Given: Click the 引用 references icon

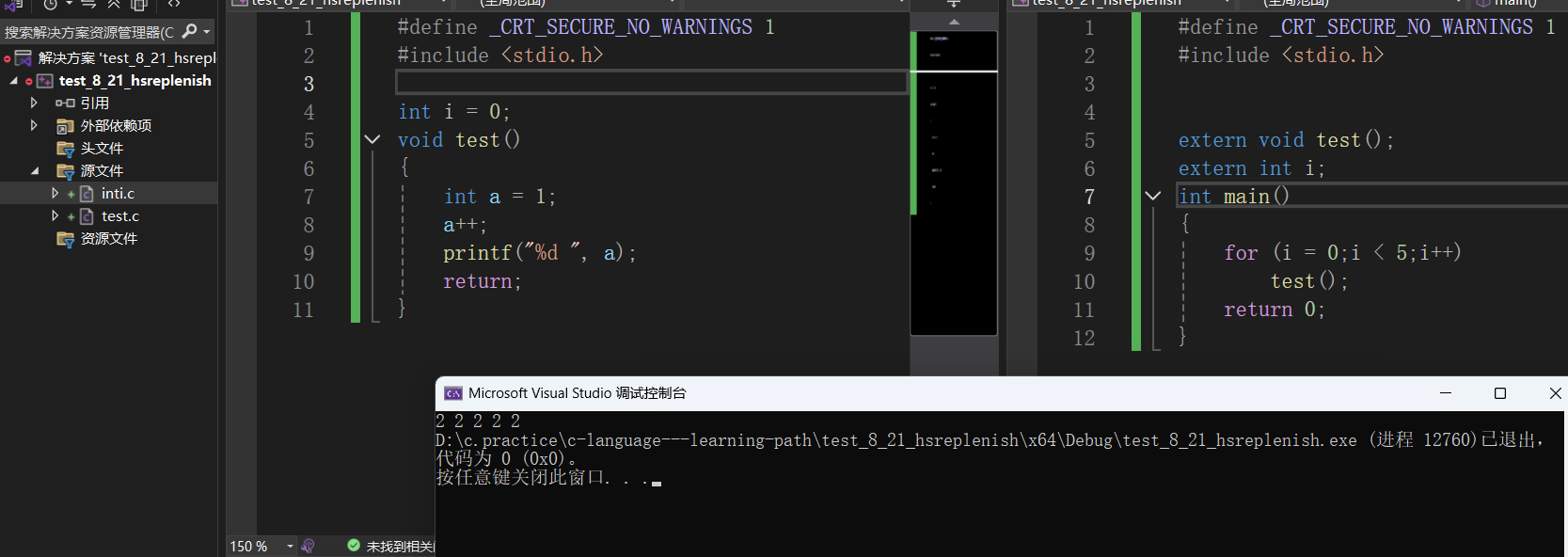Looking at the screenshot, I should [x=65, y=103].
